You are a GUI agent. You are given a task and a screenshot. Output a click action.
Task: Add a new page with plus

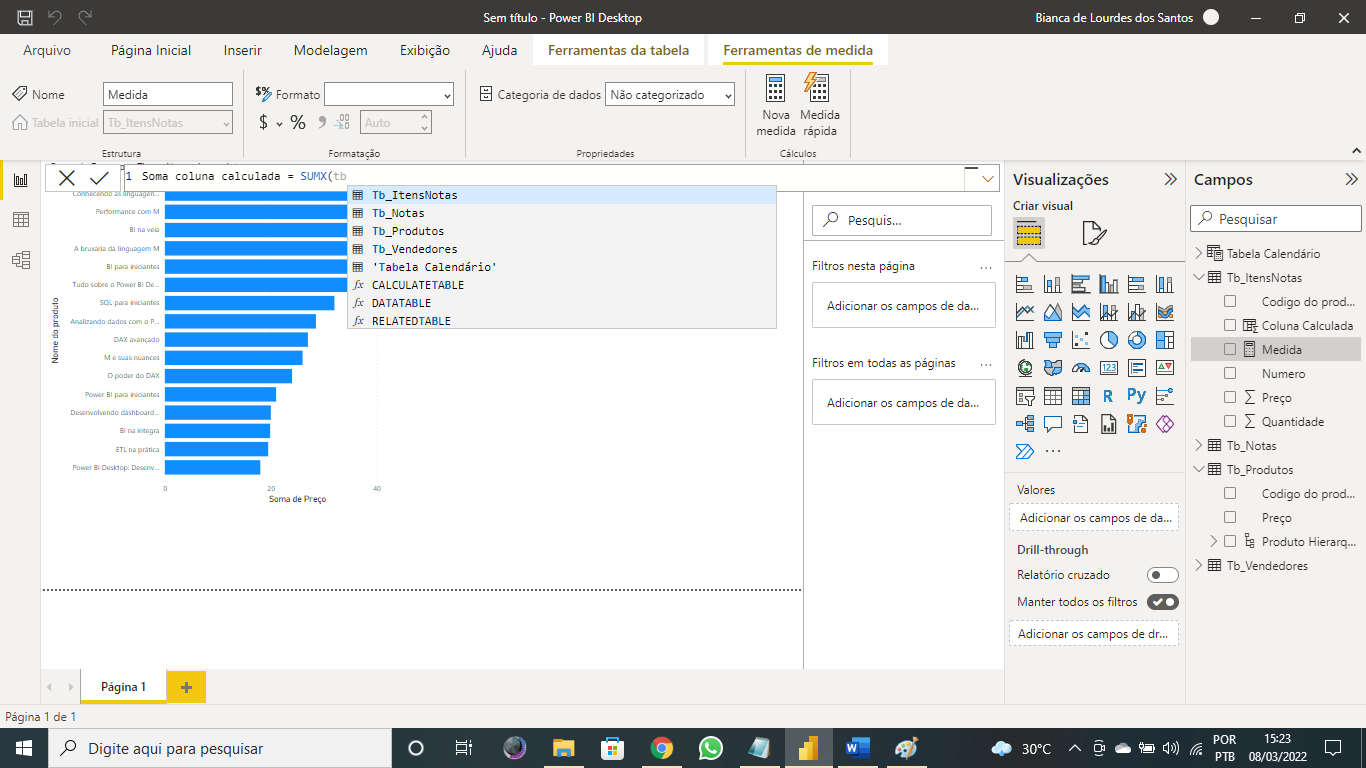[186, 687]
